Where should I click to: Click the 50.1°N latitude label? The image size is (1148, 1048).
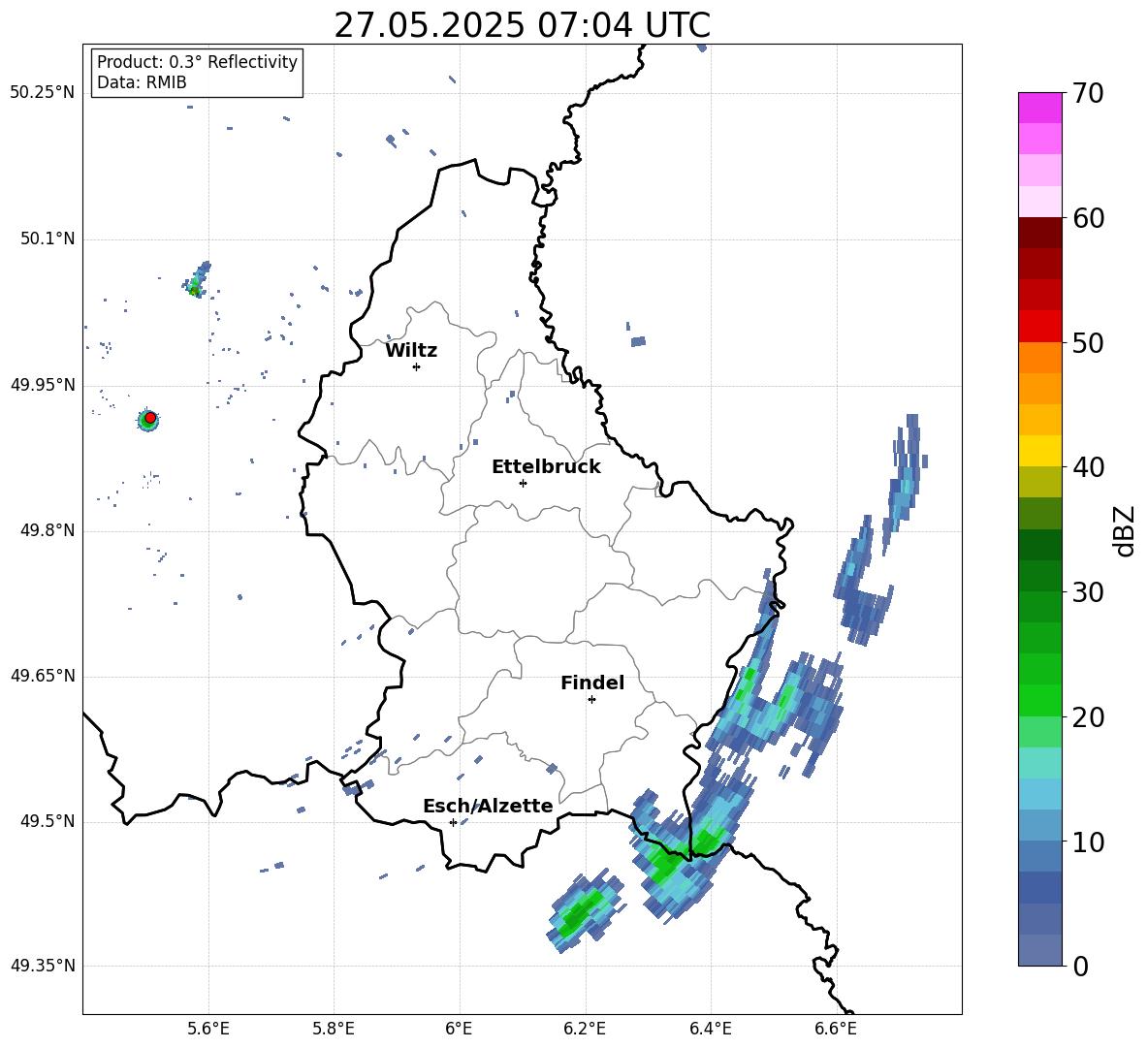pos(47,238)
